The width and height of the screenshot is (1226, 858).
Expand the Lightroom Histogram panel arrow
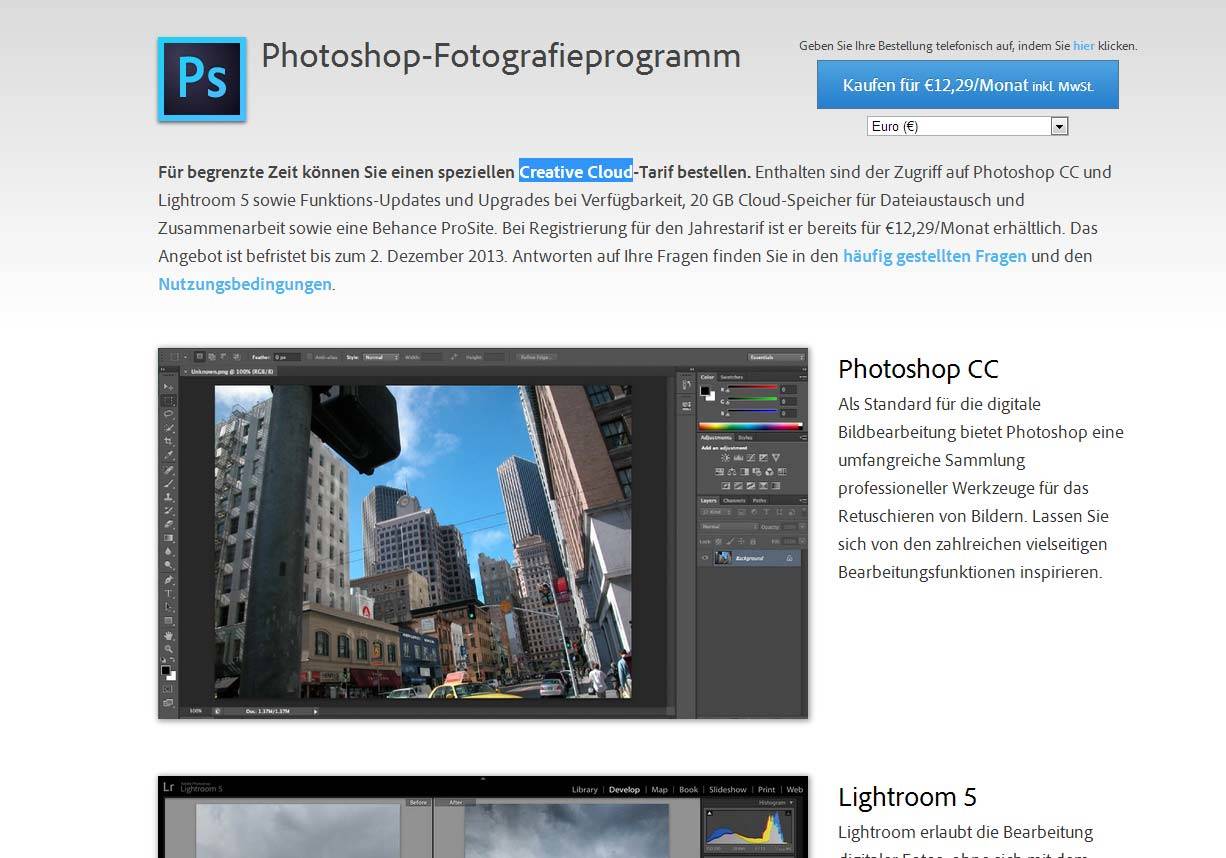[x=791, y=803]
